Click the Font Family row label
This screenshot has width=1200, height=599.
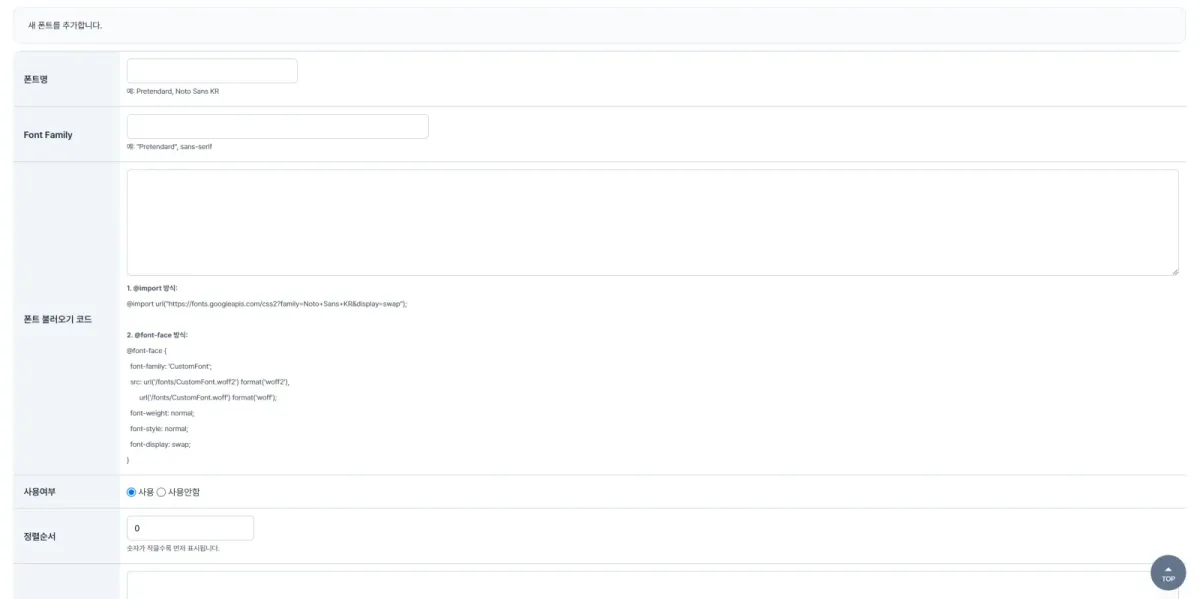pos(48,135)
